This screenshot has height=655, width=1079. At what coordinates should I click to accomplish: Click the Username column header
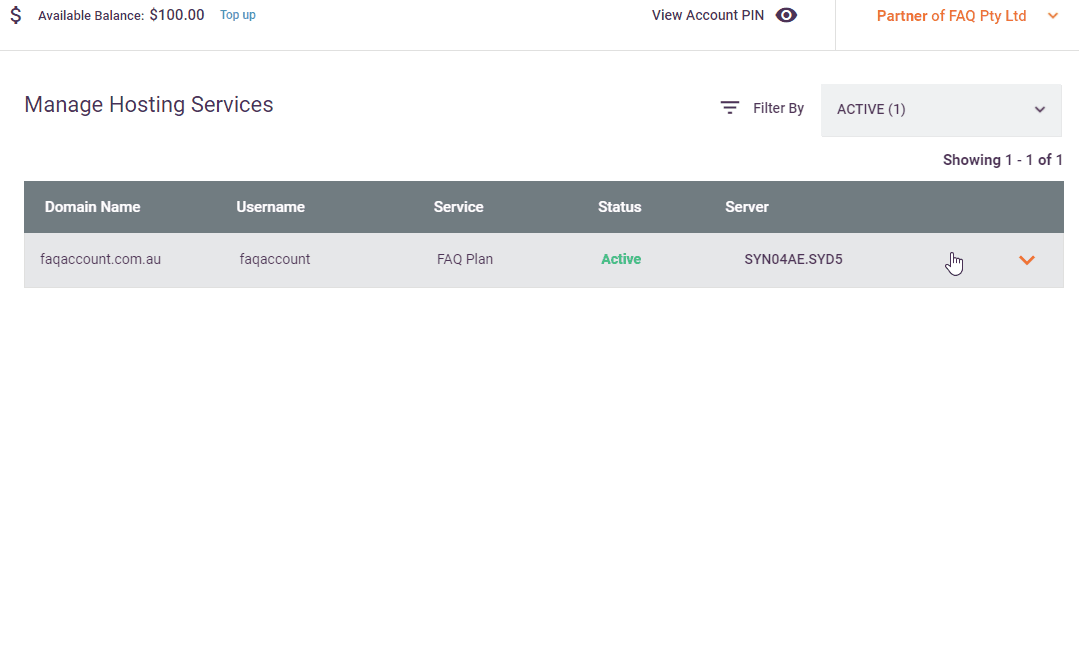pos(270,207)
